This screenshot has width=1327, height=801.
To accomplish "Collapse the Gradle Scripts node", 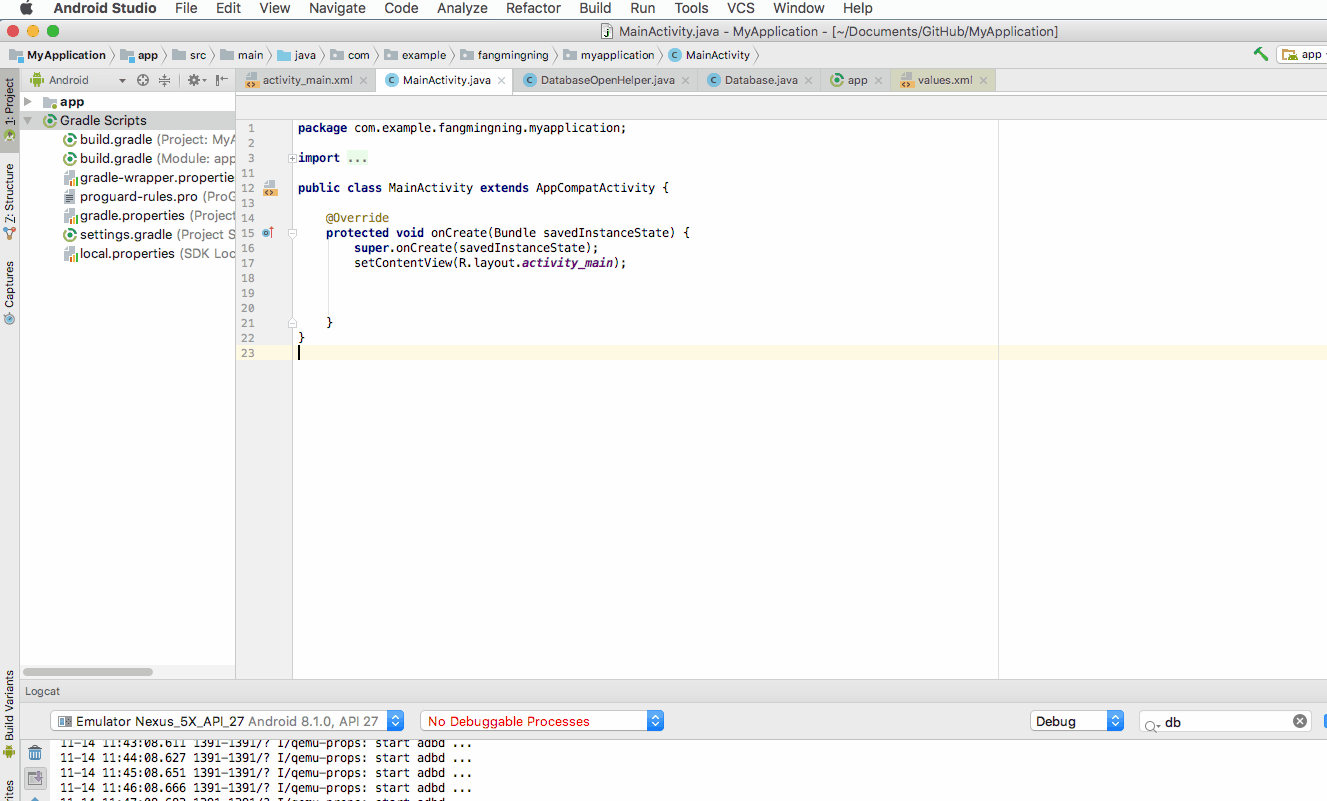I will 28,120.
